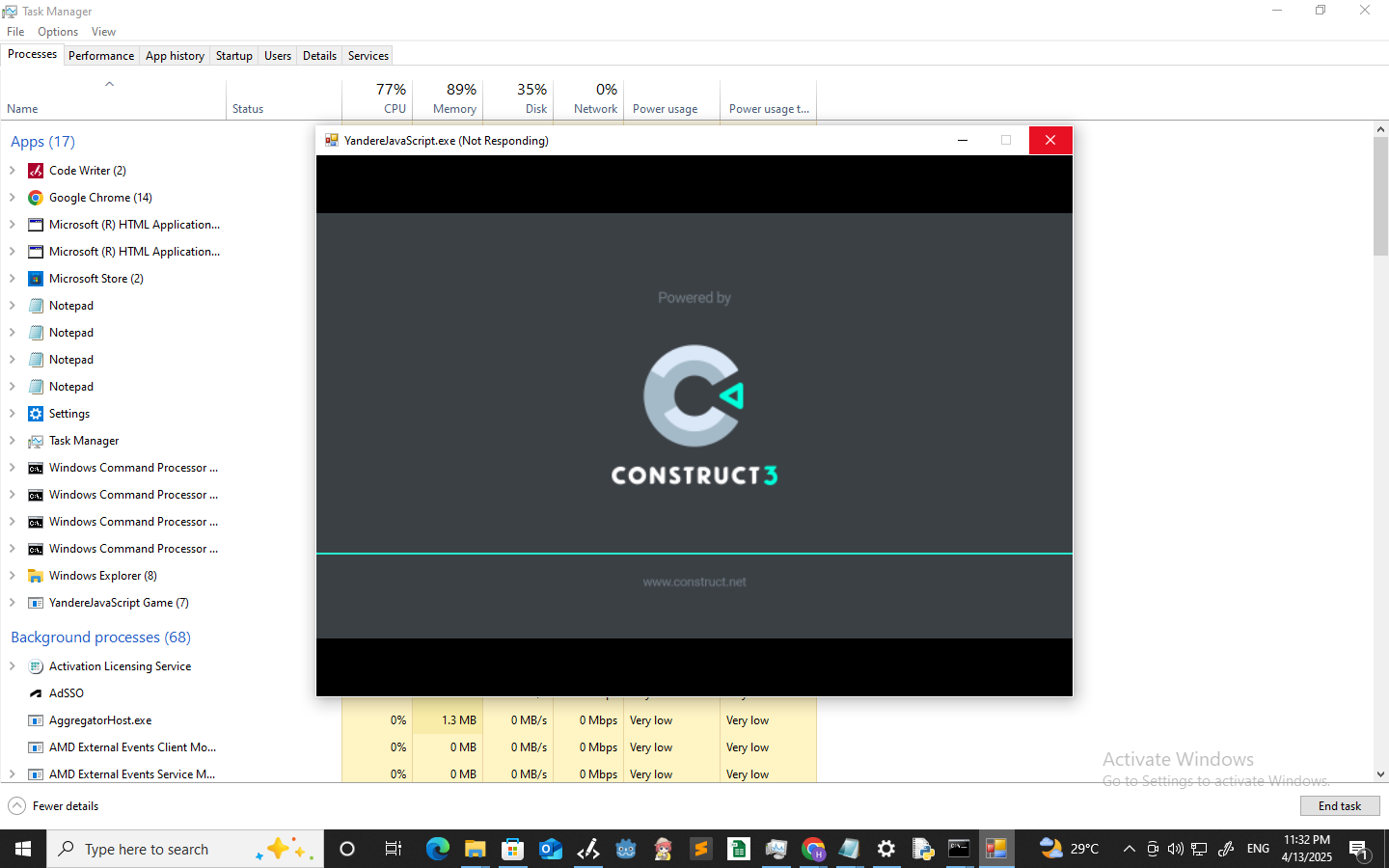Expand the Task Manager process row
This screenshot has height=868, width=1389.
pyautogui.click(x=13, y=441)
